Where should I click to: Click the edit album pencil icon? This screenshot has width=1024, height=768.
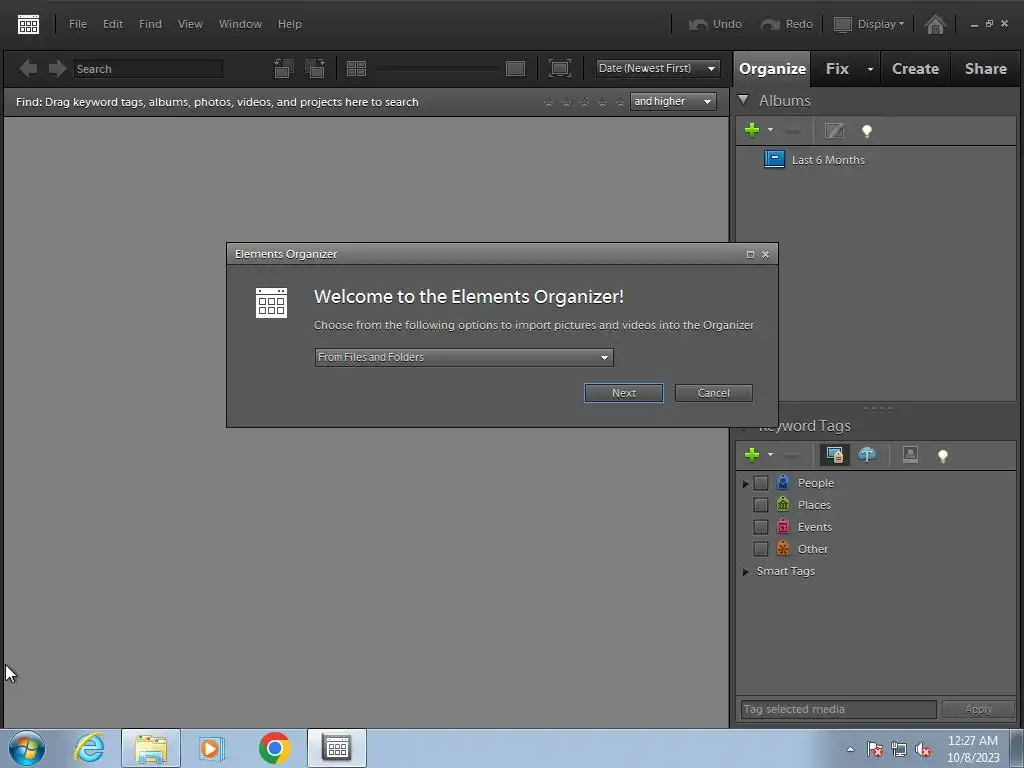point(834,131)
